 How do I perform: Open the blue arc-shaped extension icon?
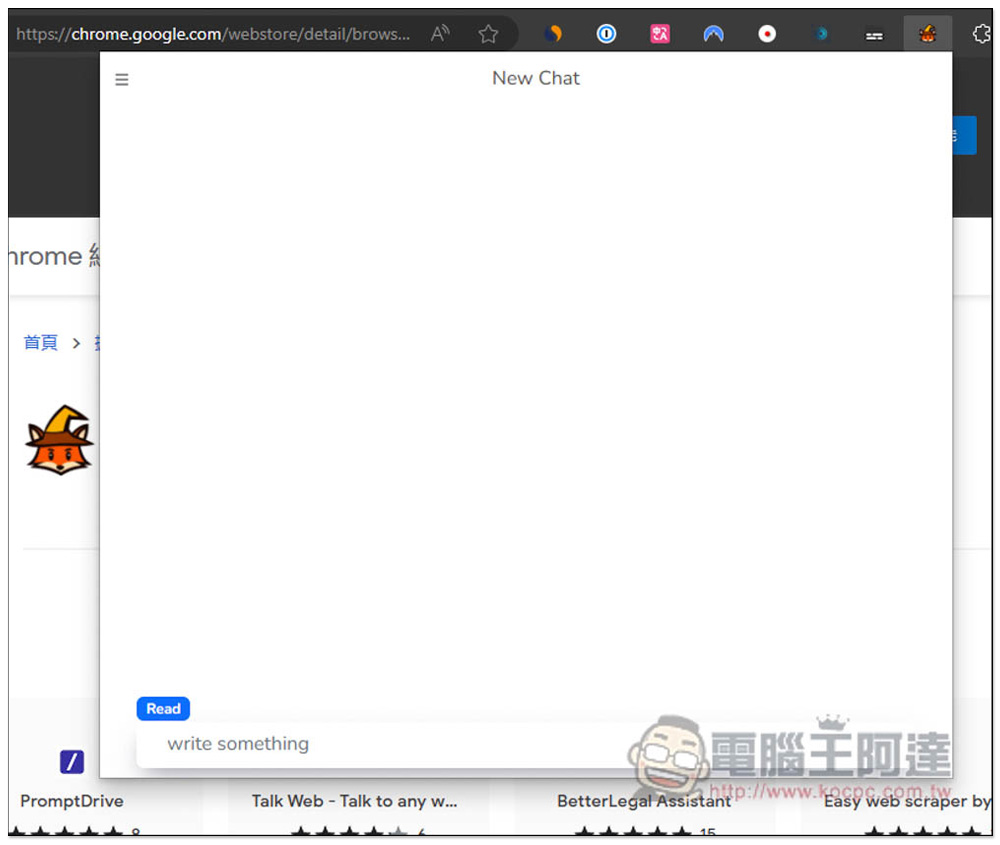[714, 33]
